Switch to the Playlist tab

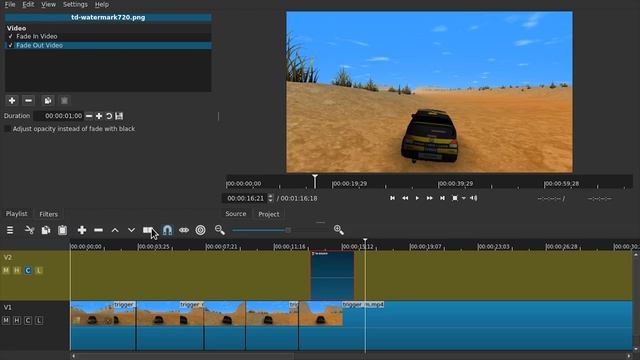[x=16, y=213]
